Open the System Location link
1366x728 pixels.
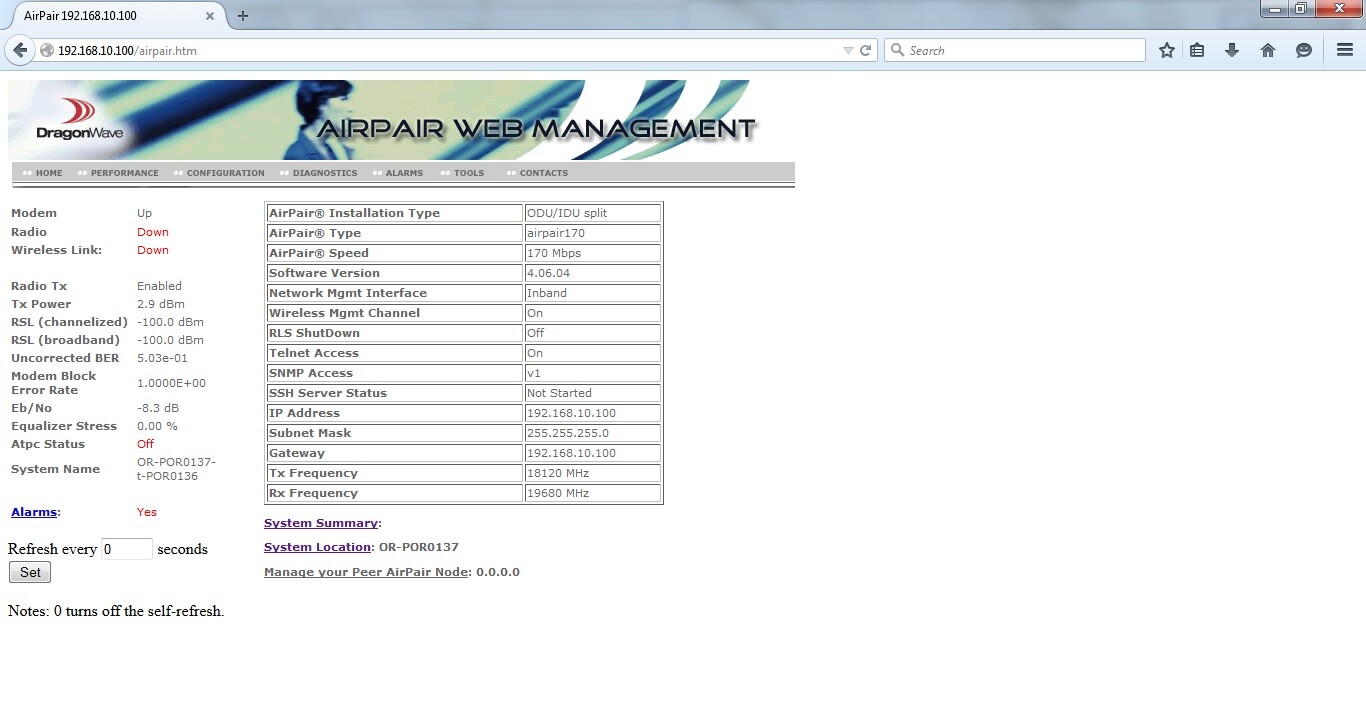(318, 547)
